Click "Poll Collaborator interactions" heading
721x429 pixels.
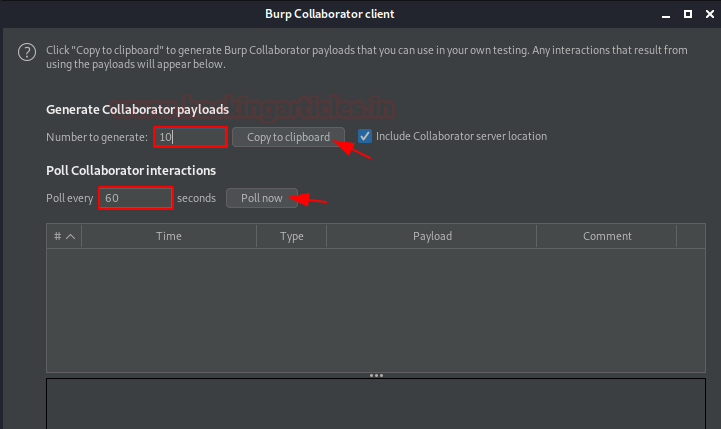click(131, 171)
